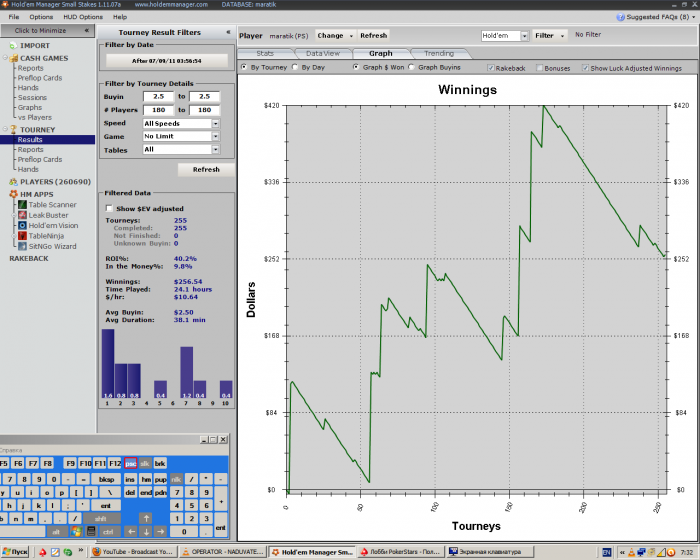Click the Import section icon
700x560 pixels.
point(12,45)
